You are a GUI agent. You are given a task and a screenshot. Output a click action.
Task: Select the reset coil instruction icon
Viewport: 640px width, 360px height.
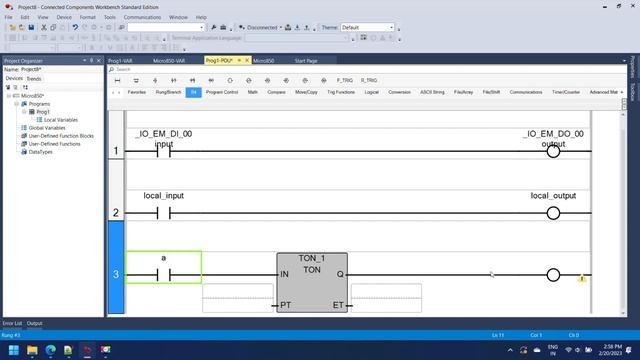[x=287, y=80]
